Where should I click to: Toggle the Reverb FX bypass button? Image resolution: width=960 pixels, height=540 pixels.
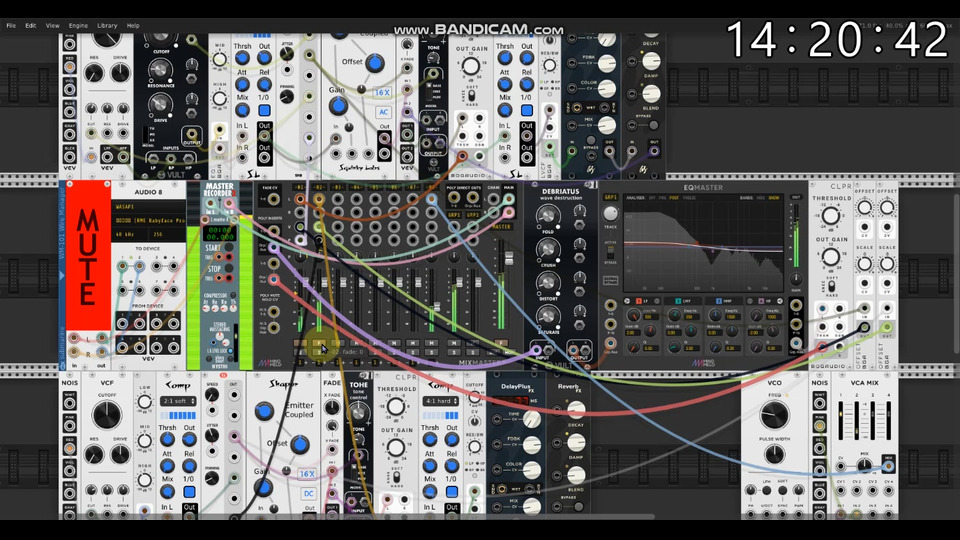point(579,506)
